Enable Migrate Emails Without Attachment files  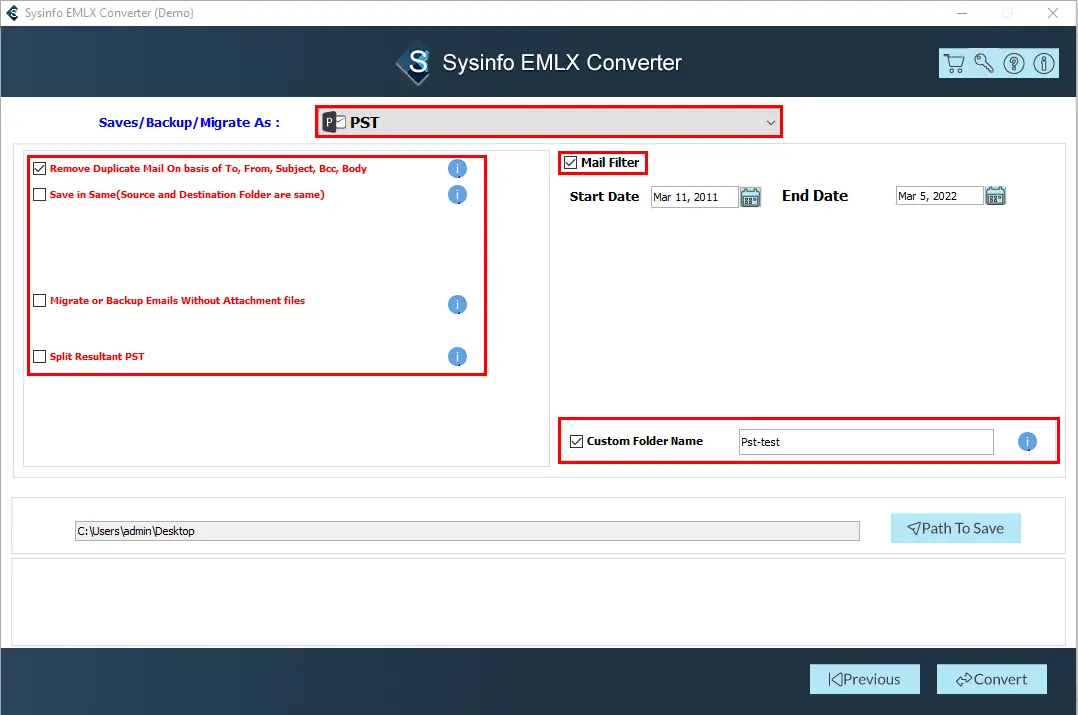tap(40, 300)
